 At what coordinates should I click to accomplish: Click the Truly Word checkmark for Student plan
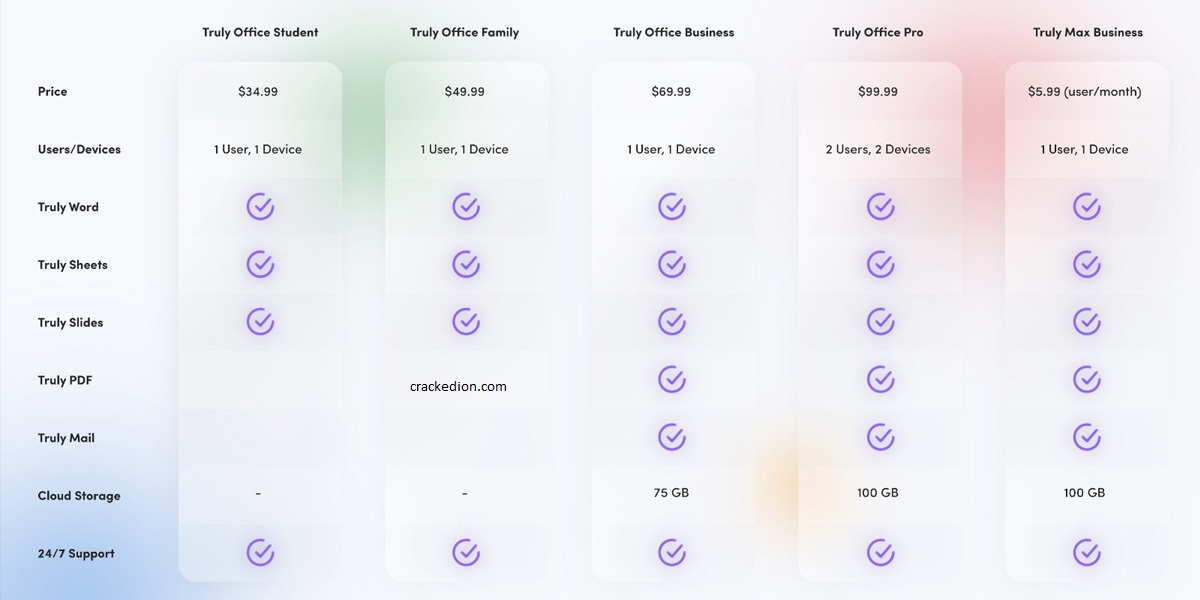[260, 207]
